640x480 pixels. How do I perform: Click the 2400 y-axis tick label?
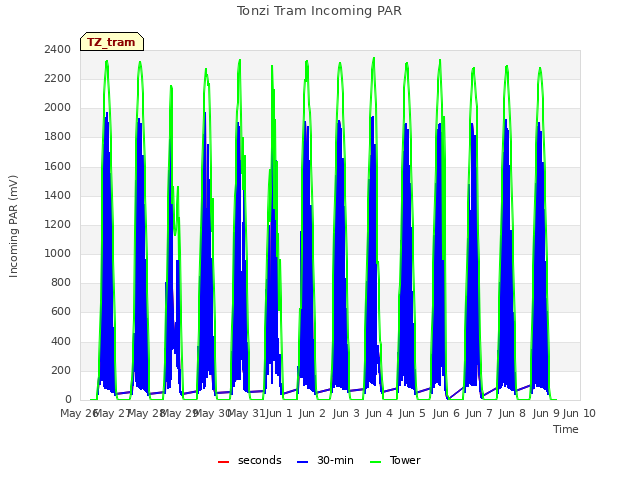[x=58, y=50]
